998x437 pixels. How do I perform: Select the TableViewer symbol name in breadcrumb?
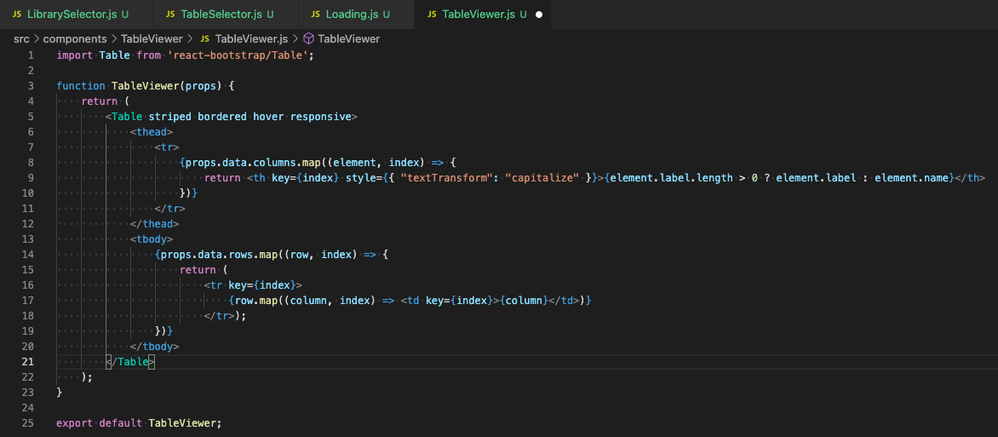[x=348, y=39]
